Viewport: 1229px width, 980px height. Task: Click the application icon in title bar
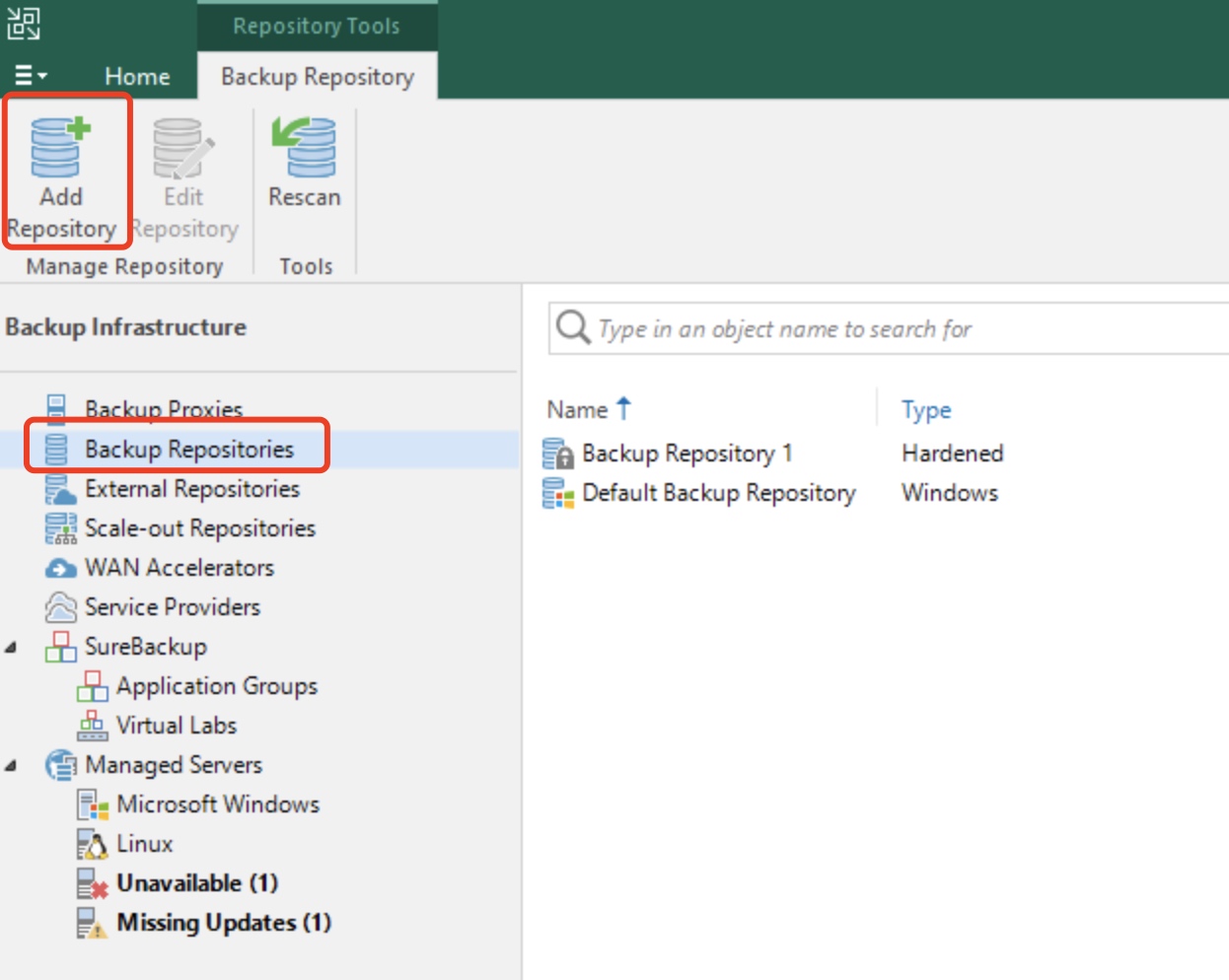click(x=24, y=24)
